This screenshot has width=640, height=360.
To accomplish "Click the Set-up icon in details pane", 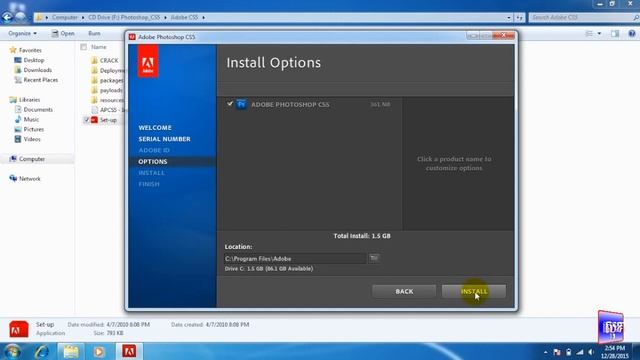I will [18, 329].
